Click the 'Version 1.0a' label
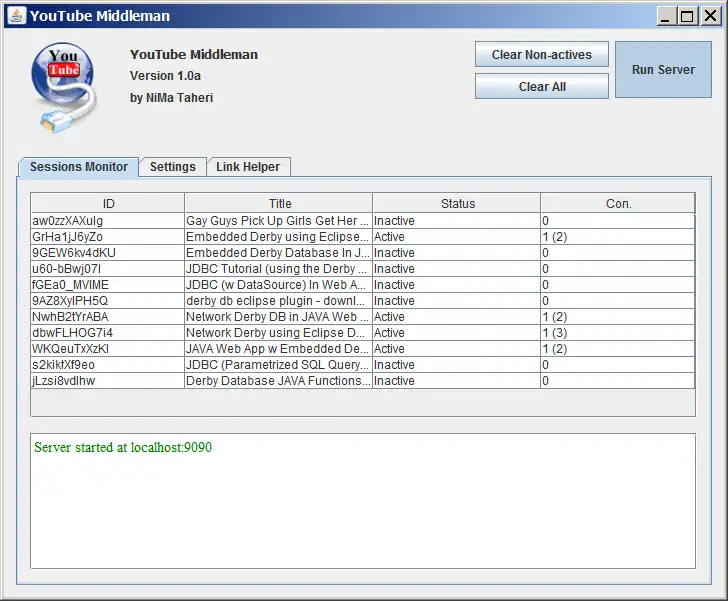 [x=165, y=76]
